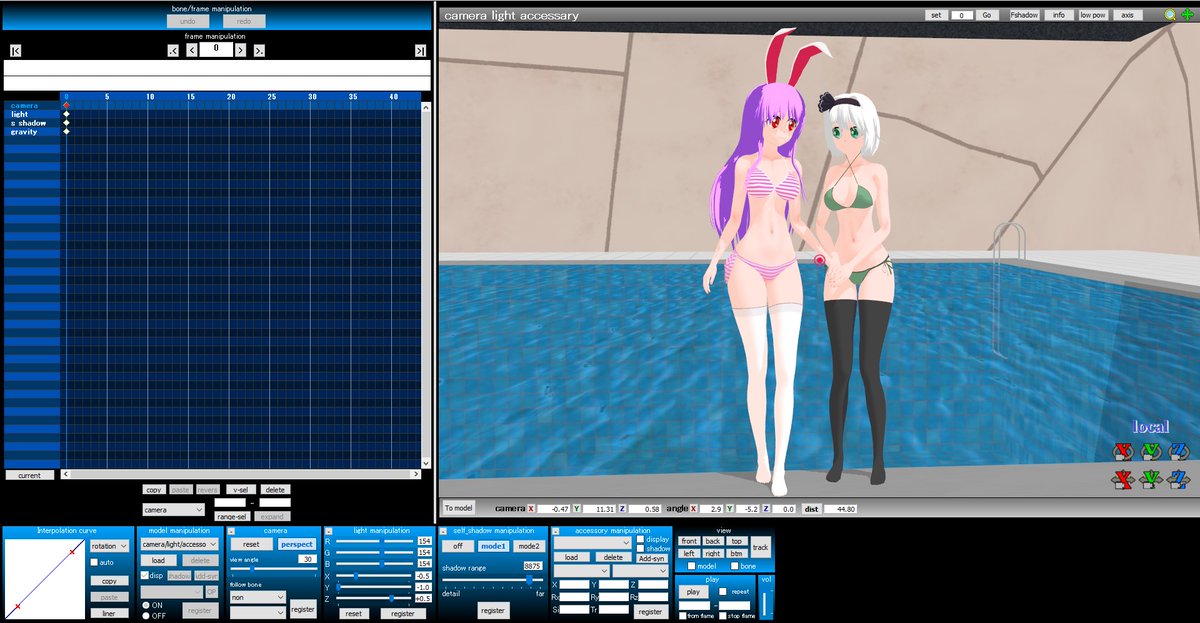1200x623 pixels.
Task: Collapse the camera panel
Action: click(x=232, y=531)
